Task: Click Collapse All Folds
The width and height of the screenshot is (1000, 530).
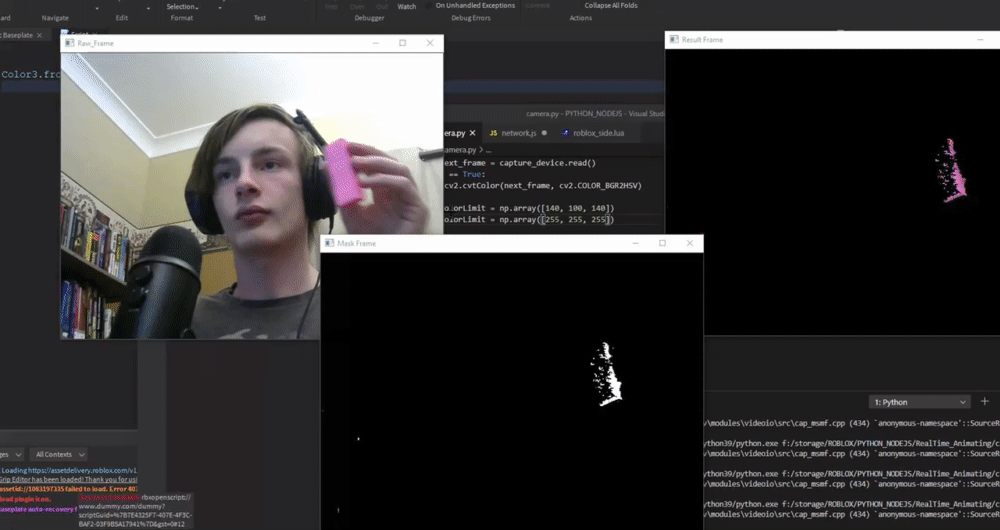Action: 611,6
